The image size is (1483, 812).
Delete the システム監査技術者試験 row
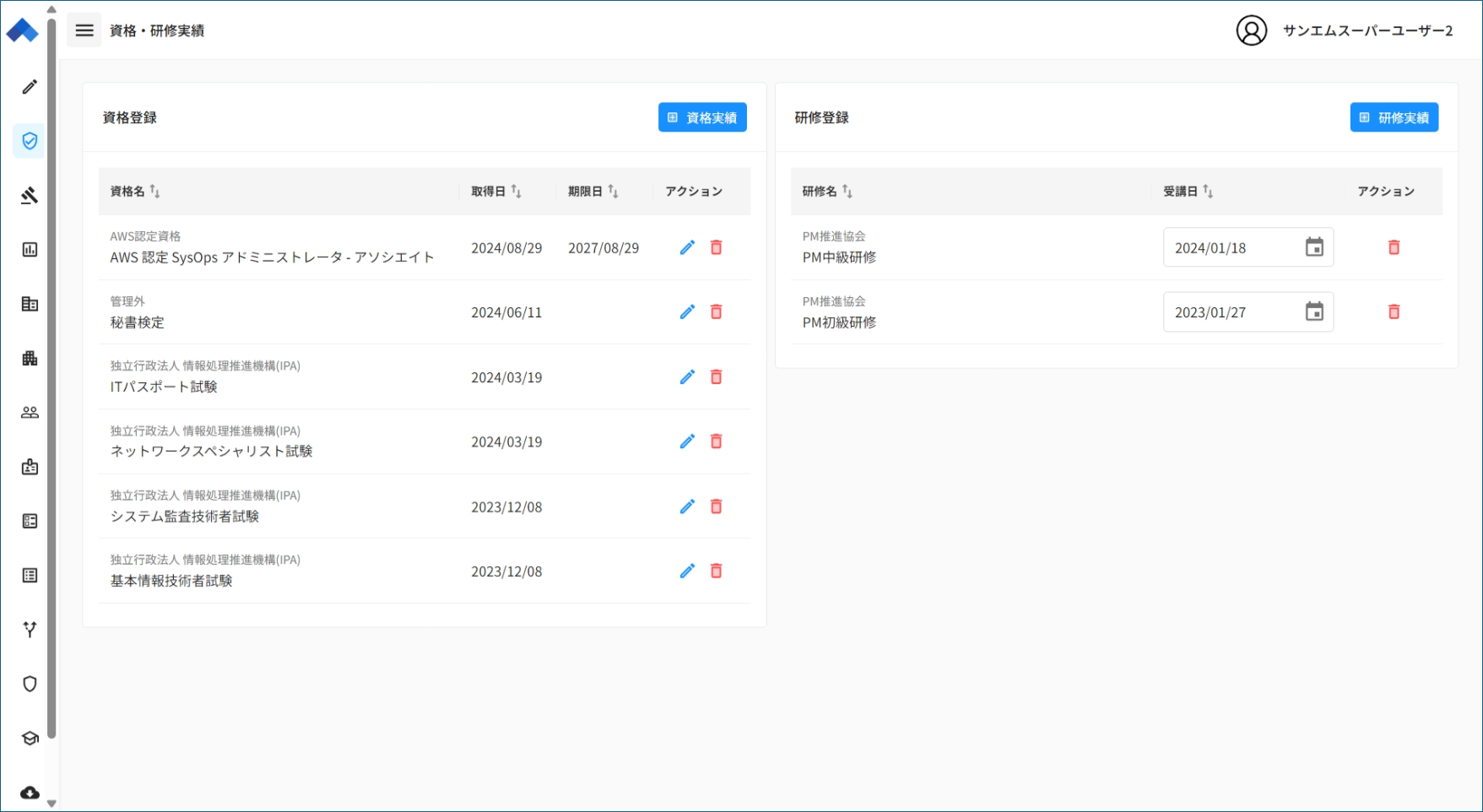point(717,506)
